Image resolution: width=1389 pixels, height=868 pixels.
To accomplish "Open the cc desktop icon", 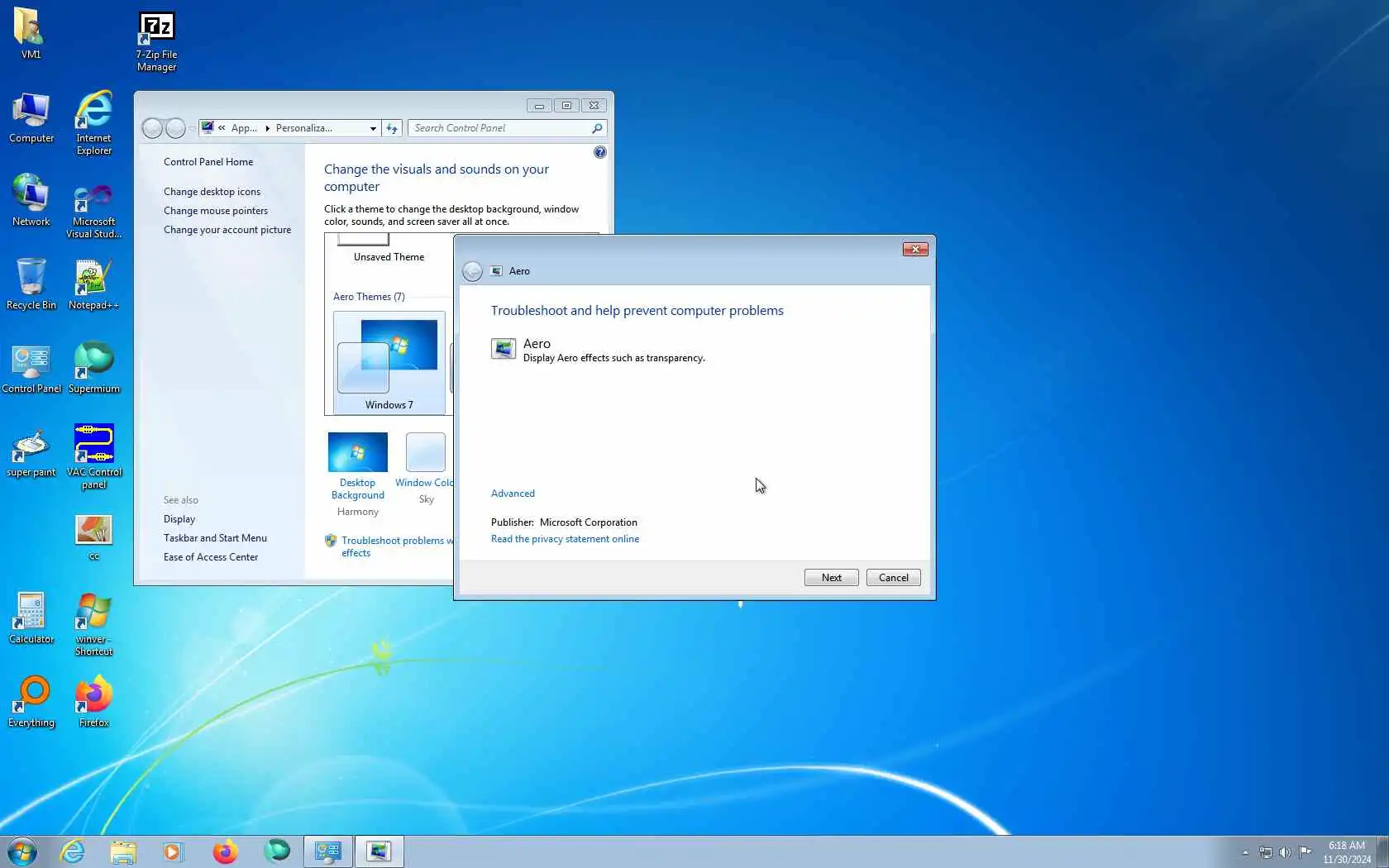I will pos(93,537).
